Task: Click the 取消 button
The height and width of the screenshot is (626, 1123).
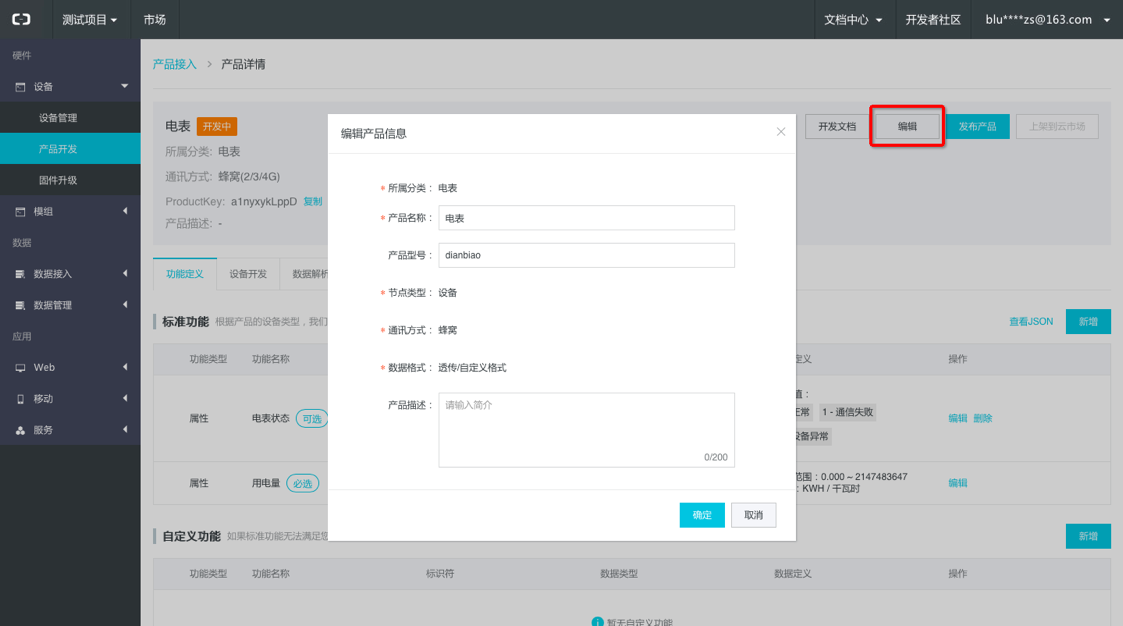Action: coord(753,515)
